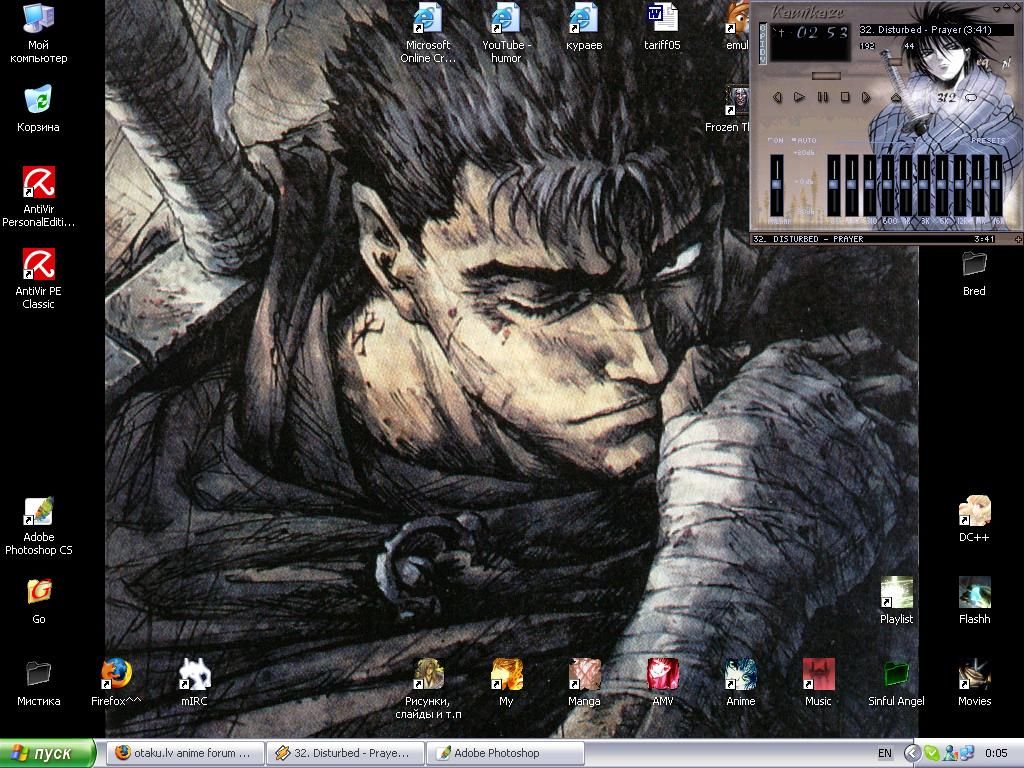
Task: Select the Anime desktop icon
Action: (x=741, y=683)
